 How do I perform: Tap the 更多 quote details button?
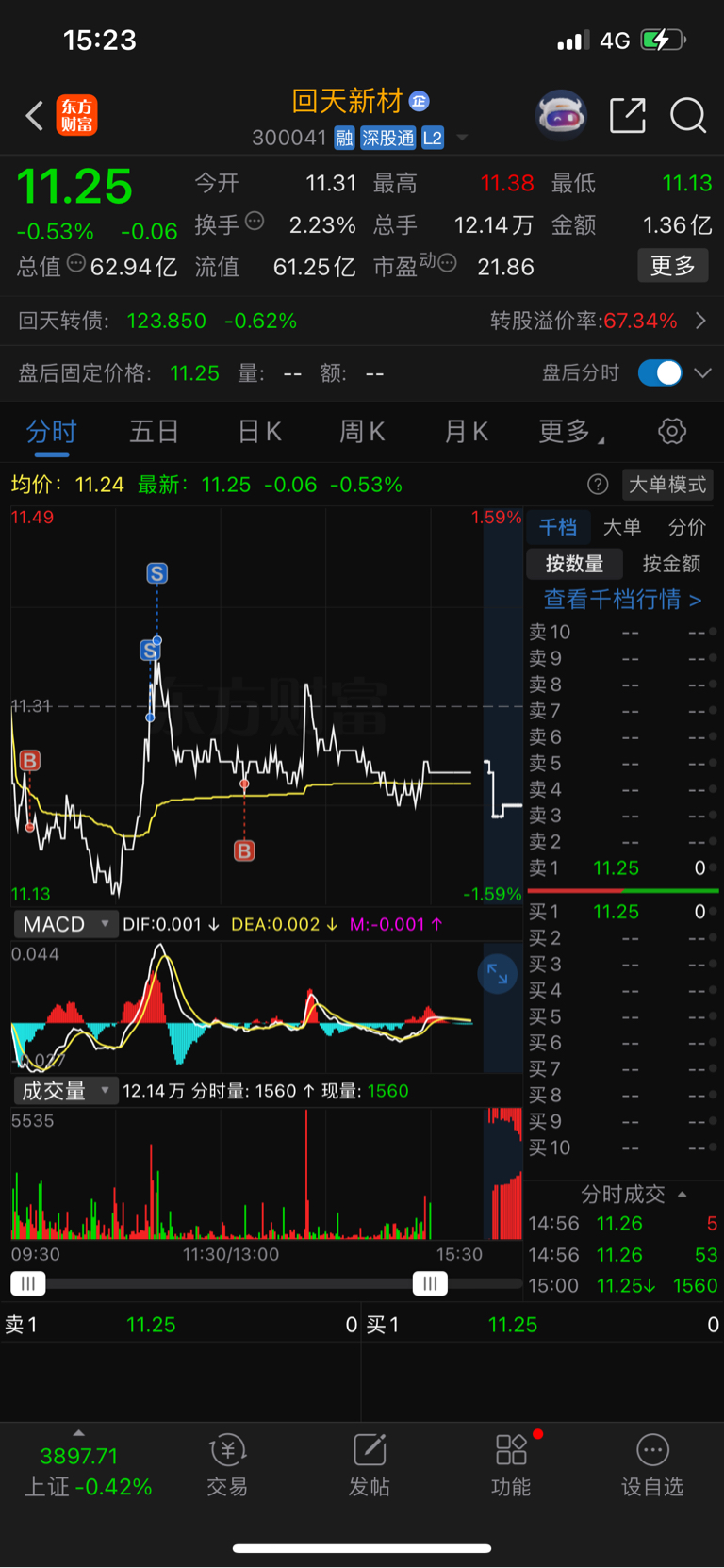(x=673, y=266)
